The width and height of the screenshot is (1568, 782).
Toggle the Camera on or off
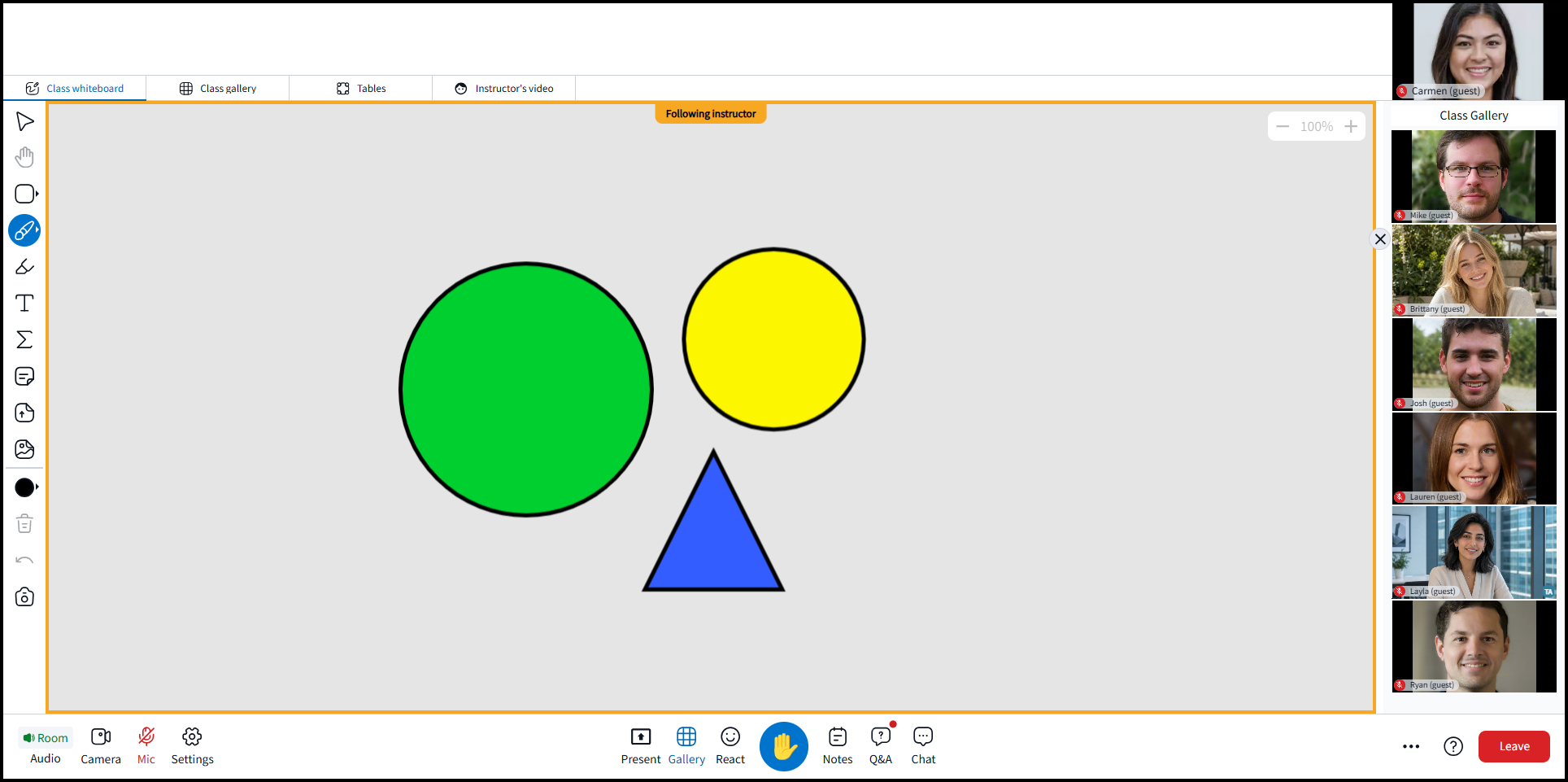coord(101,746)
